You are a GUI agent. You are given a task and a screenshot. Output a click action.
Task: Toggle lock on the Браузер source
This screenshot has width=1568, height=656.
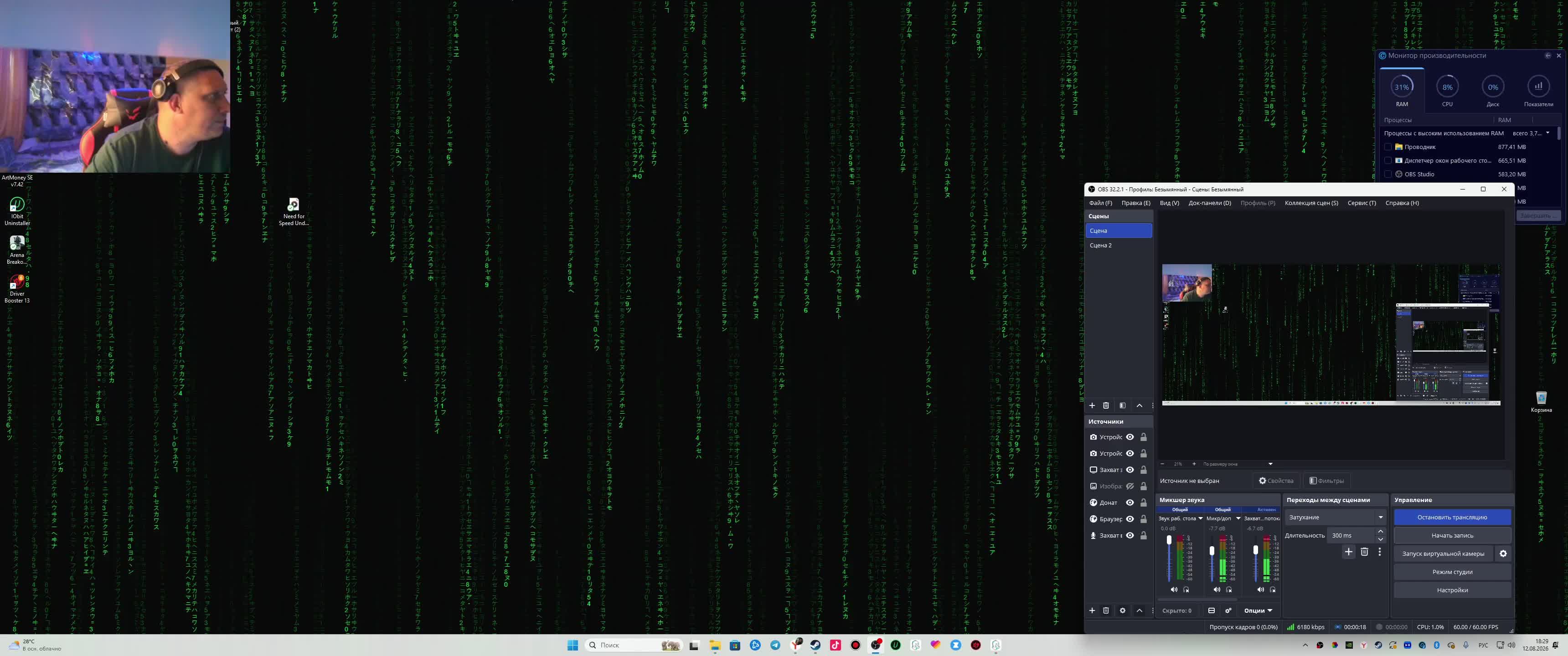click(x=1144, y=519)
